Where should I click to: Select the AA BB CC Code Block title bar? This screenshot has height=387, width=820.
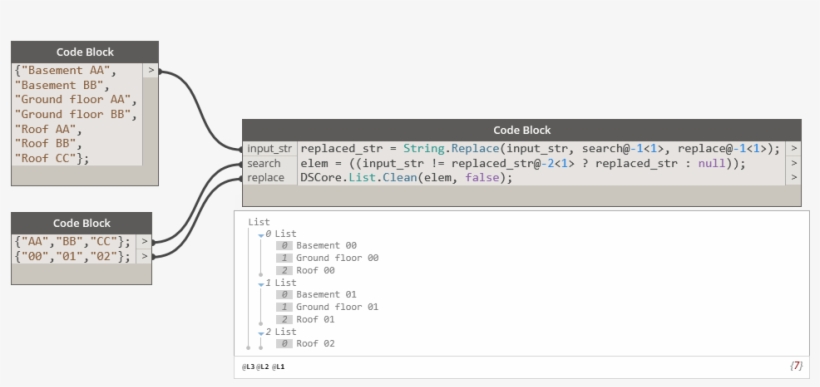(82, 223)
